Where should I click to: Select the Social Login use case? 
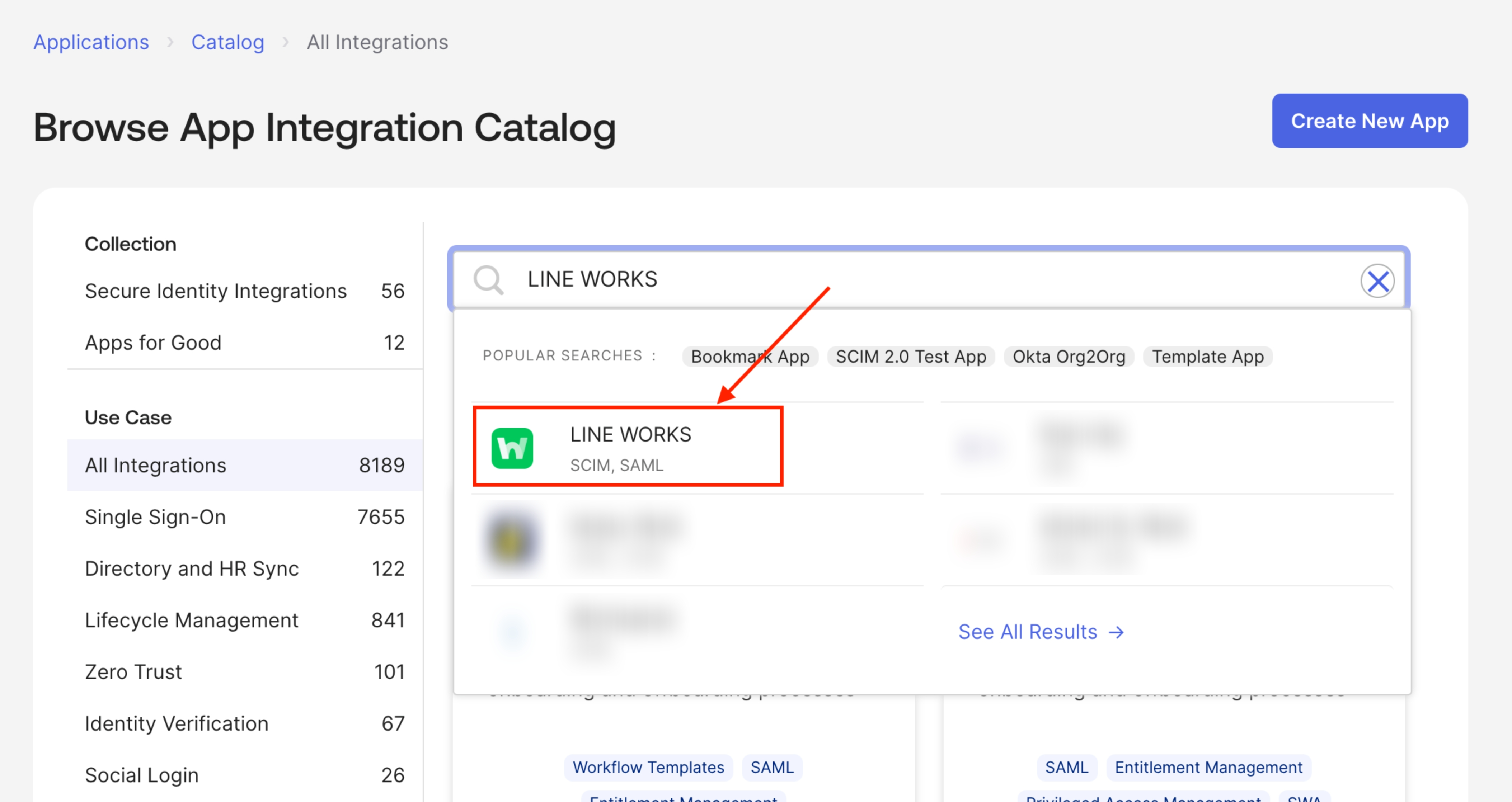click(245, 775)
